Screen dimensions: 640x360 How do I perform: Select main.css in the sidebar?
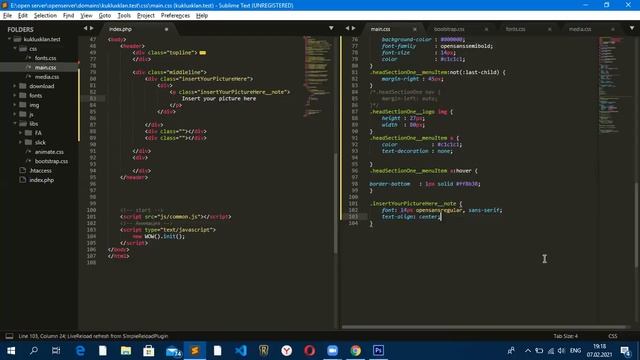coord(45,67)
